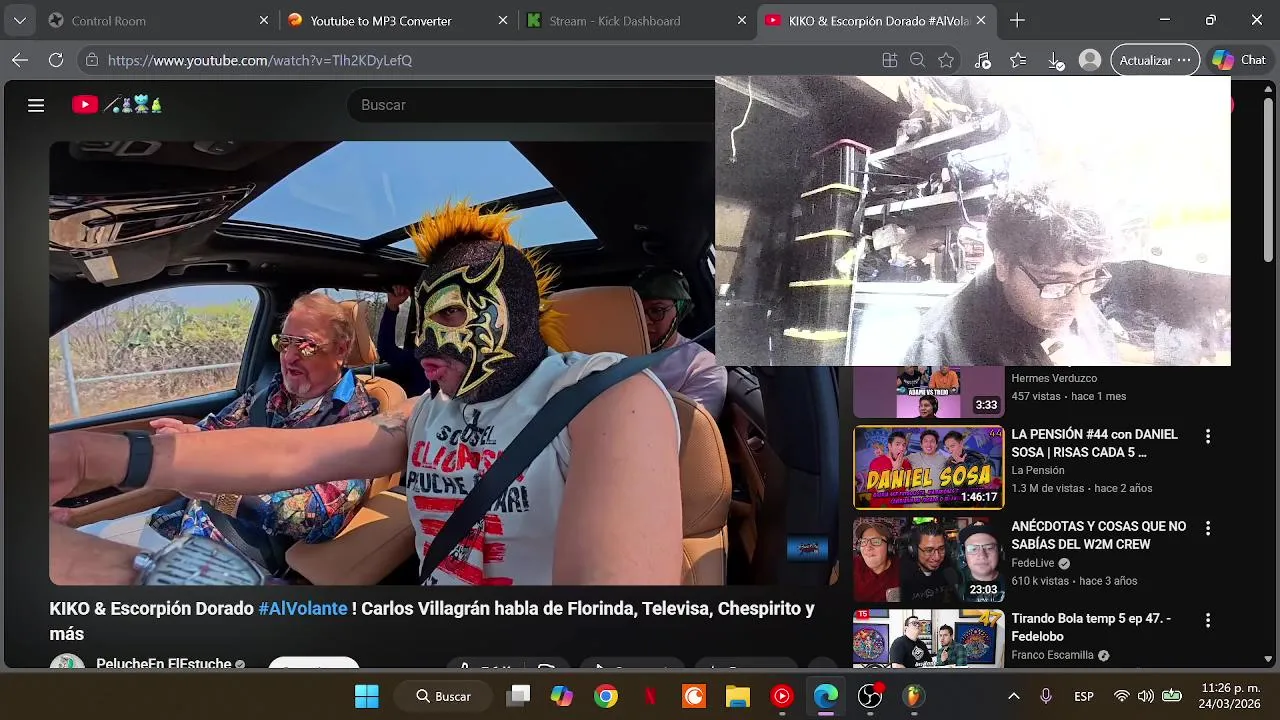Open Task View on the taskbar

(x=518, y=696)
